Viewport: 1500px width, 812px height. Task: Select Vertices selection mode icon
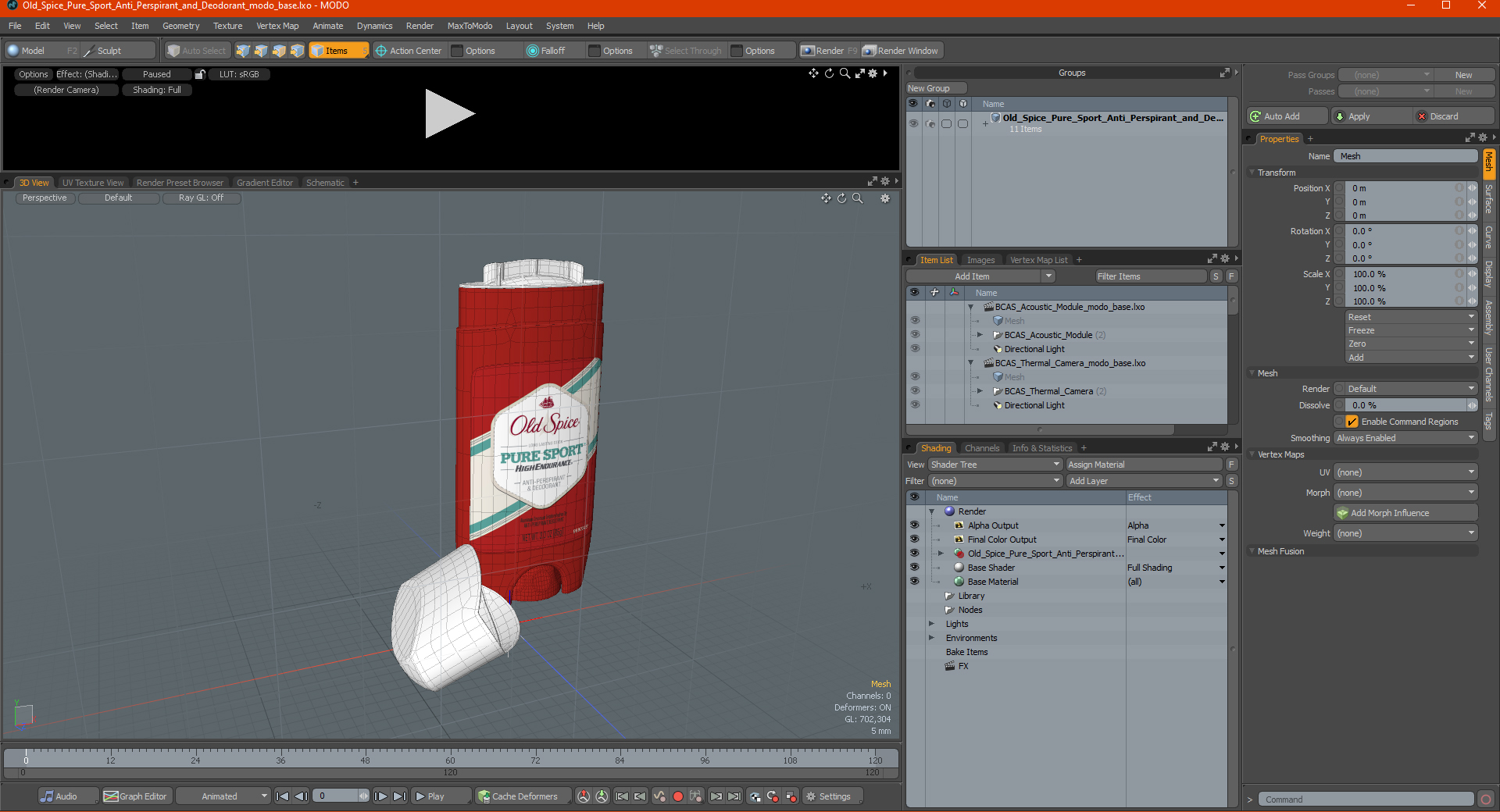coord(243,51)
